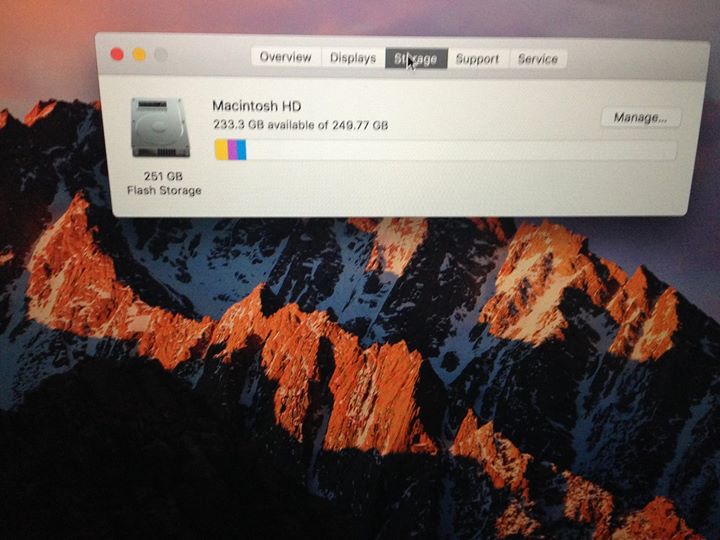This screenshot has width=720, height=540.
Task: Open the Service tab
Action: click(x=538, y=59)
